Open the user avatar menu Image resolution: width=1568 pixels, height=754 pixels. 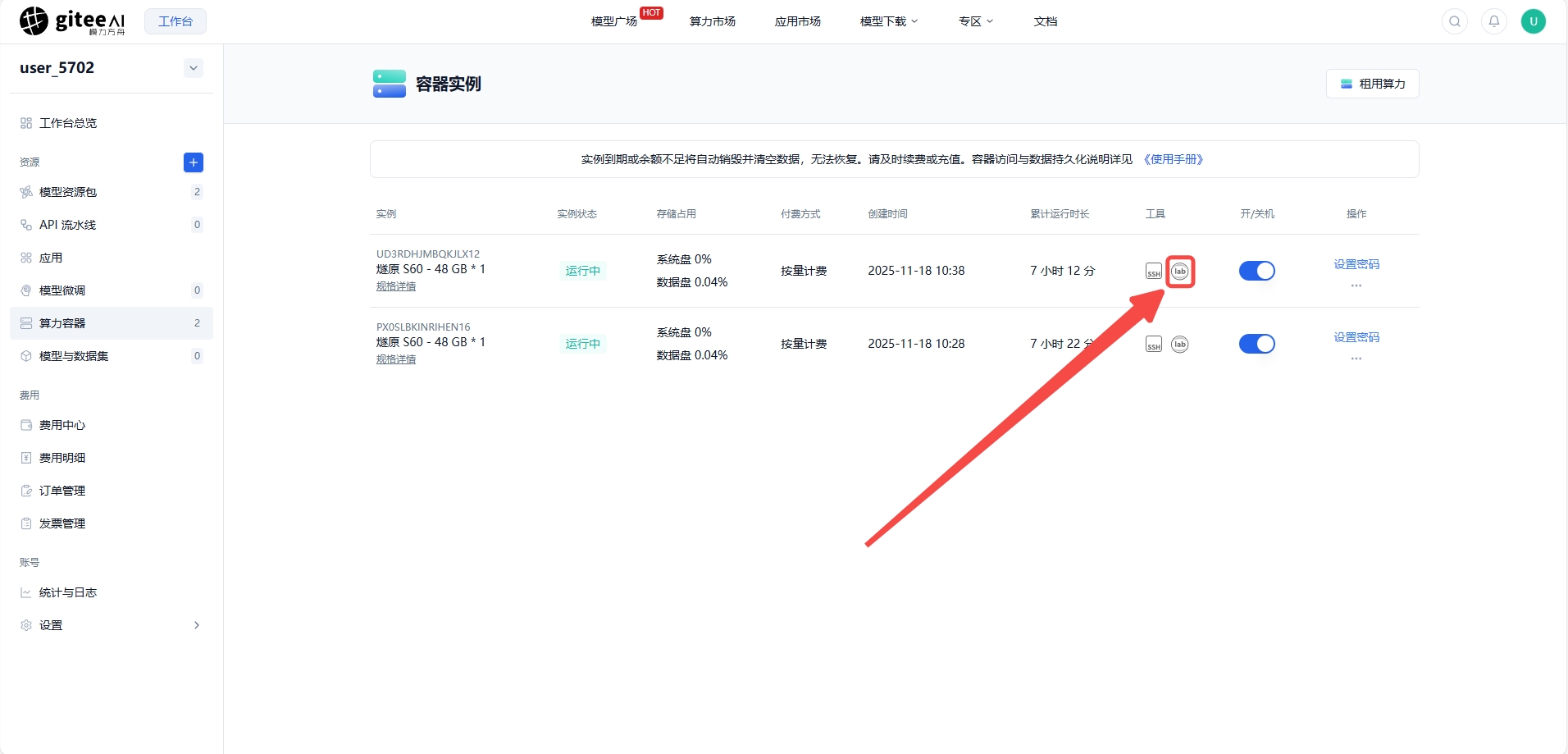(x=1534, y=21)
